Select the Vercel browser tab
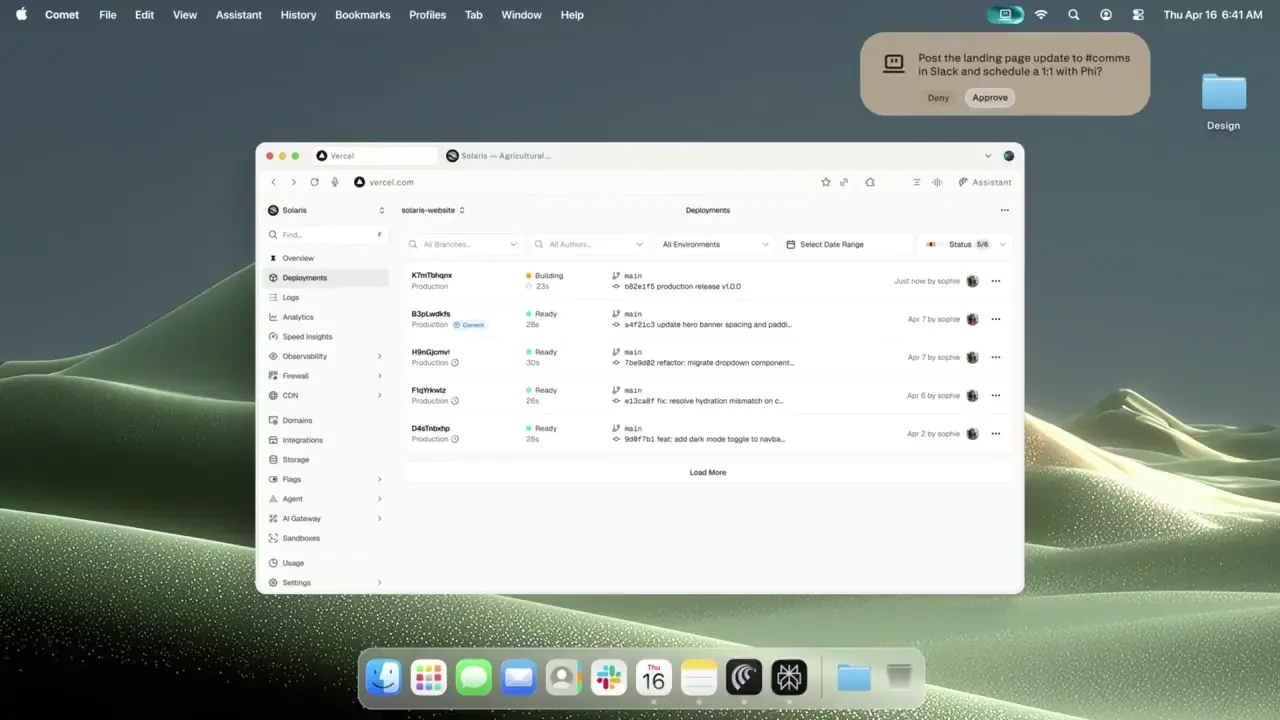The height and width of the screenshot is (720, 1280). [x=374, y=156]
